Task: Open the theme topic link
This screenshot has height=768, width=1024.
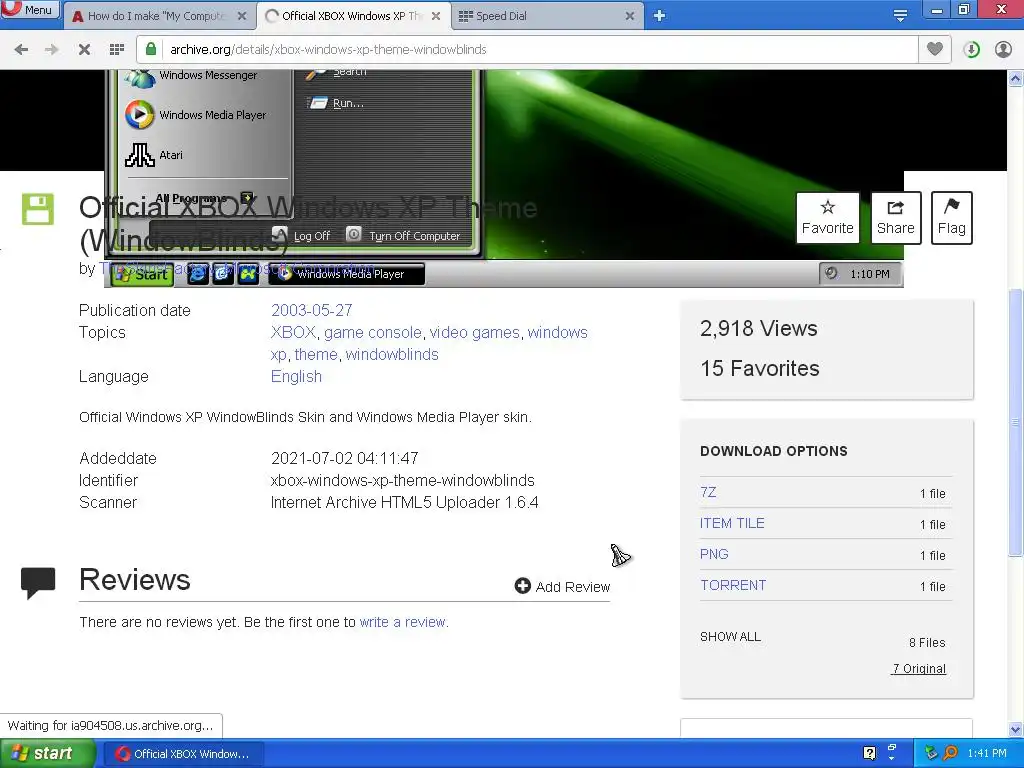Action: coord(316,355)
